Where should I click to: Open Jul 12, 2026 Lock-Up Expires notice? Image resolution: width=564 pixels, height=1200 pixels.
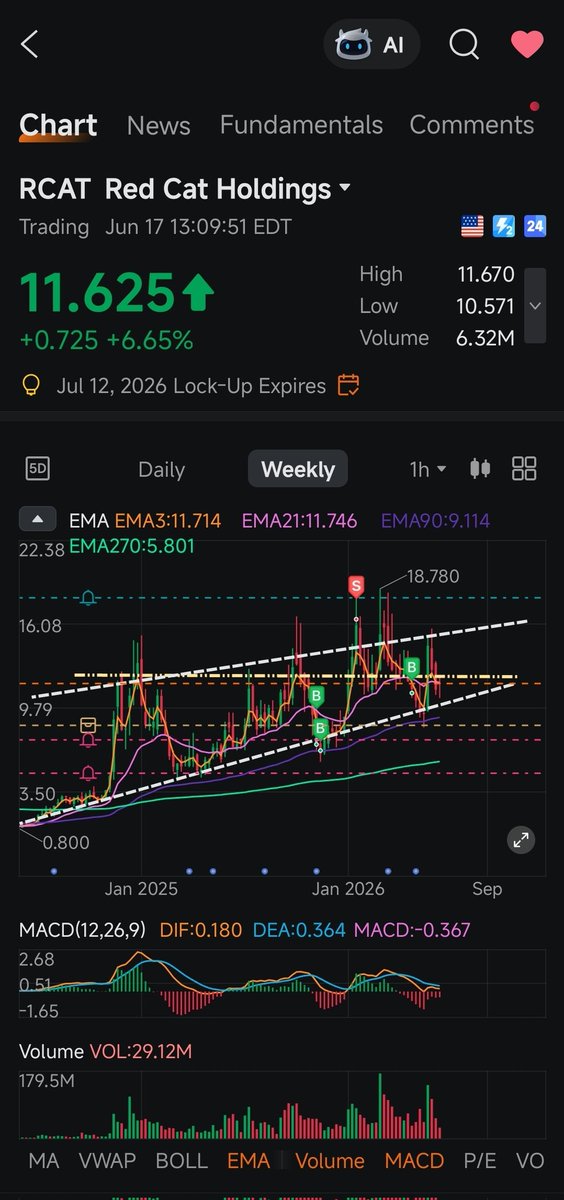pos(189,385)
